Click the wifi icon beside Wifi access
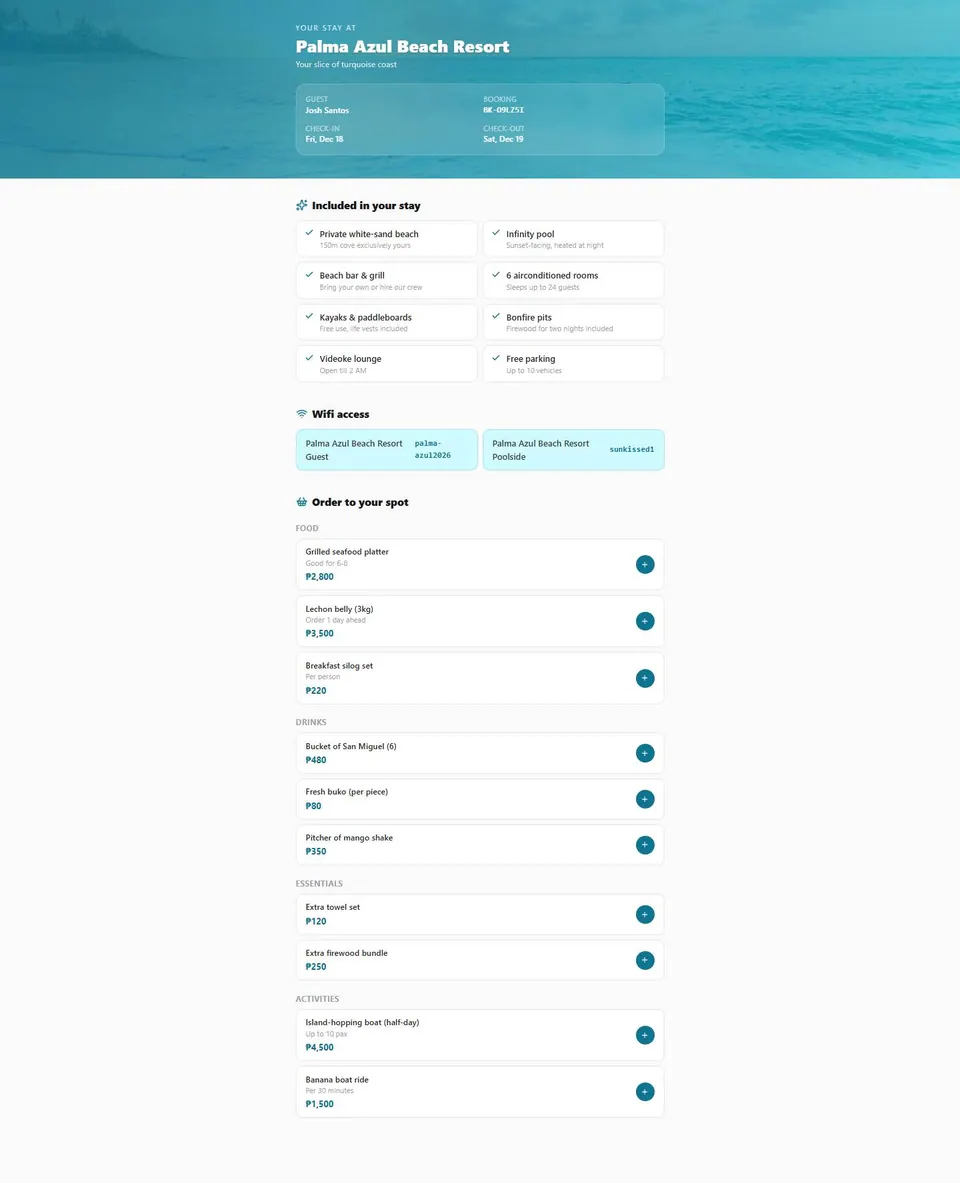Screen dimensions: 960x1183 (301, 414)
